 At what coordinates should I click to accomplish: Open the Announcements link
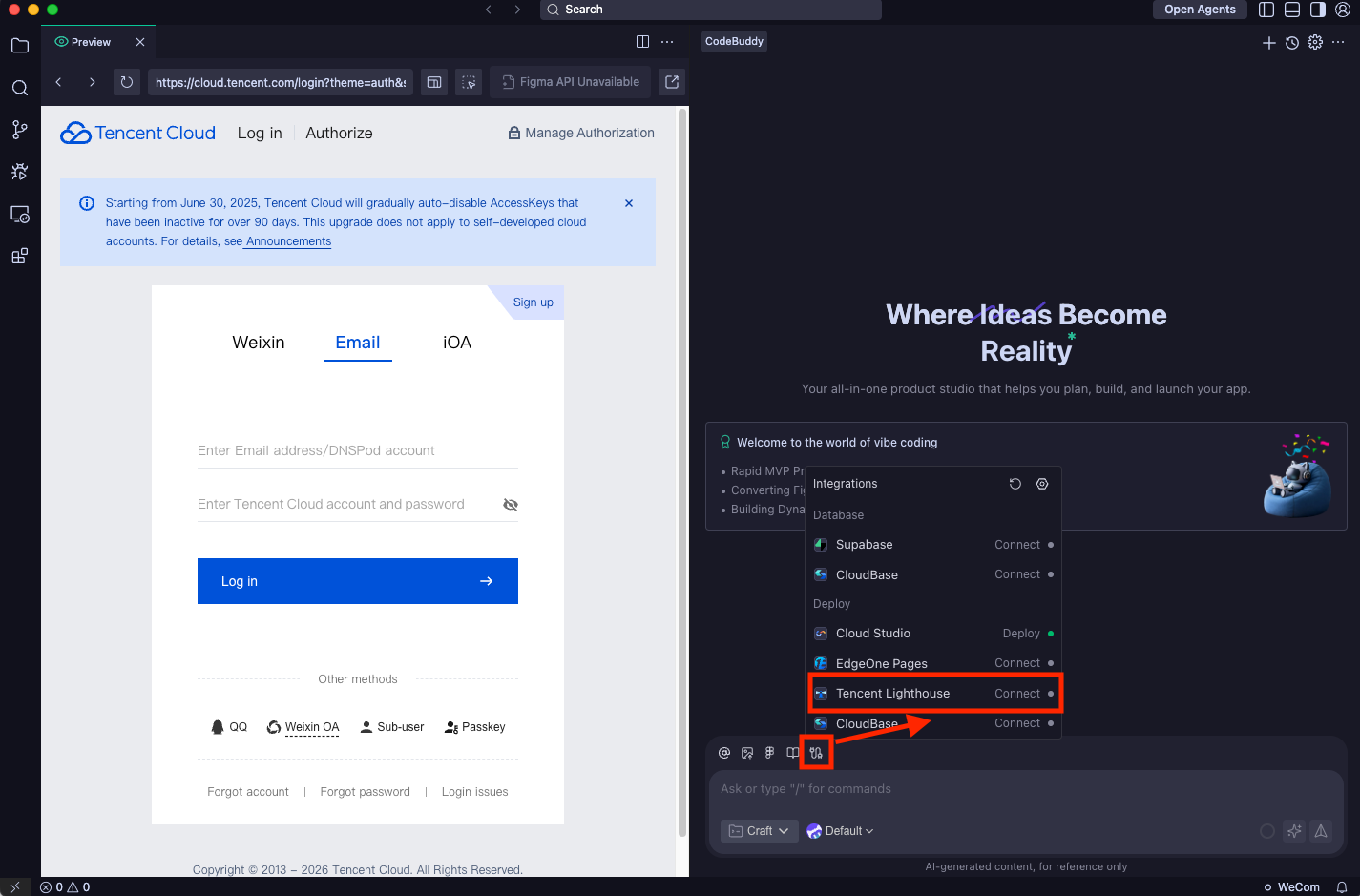point(288,241)
